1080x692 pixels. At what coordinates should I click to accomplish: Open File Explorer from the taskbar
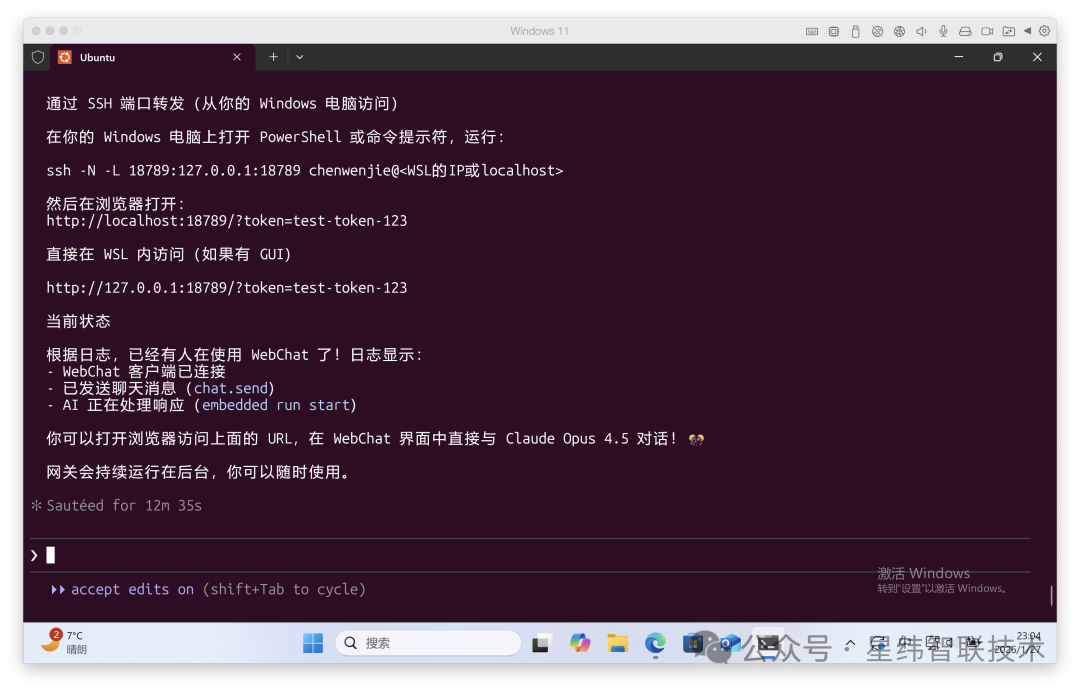click(617, 643)
